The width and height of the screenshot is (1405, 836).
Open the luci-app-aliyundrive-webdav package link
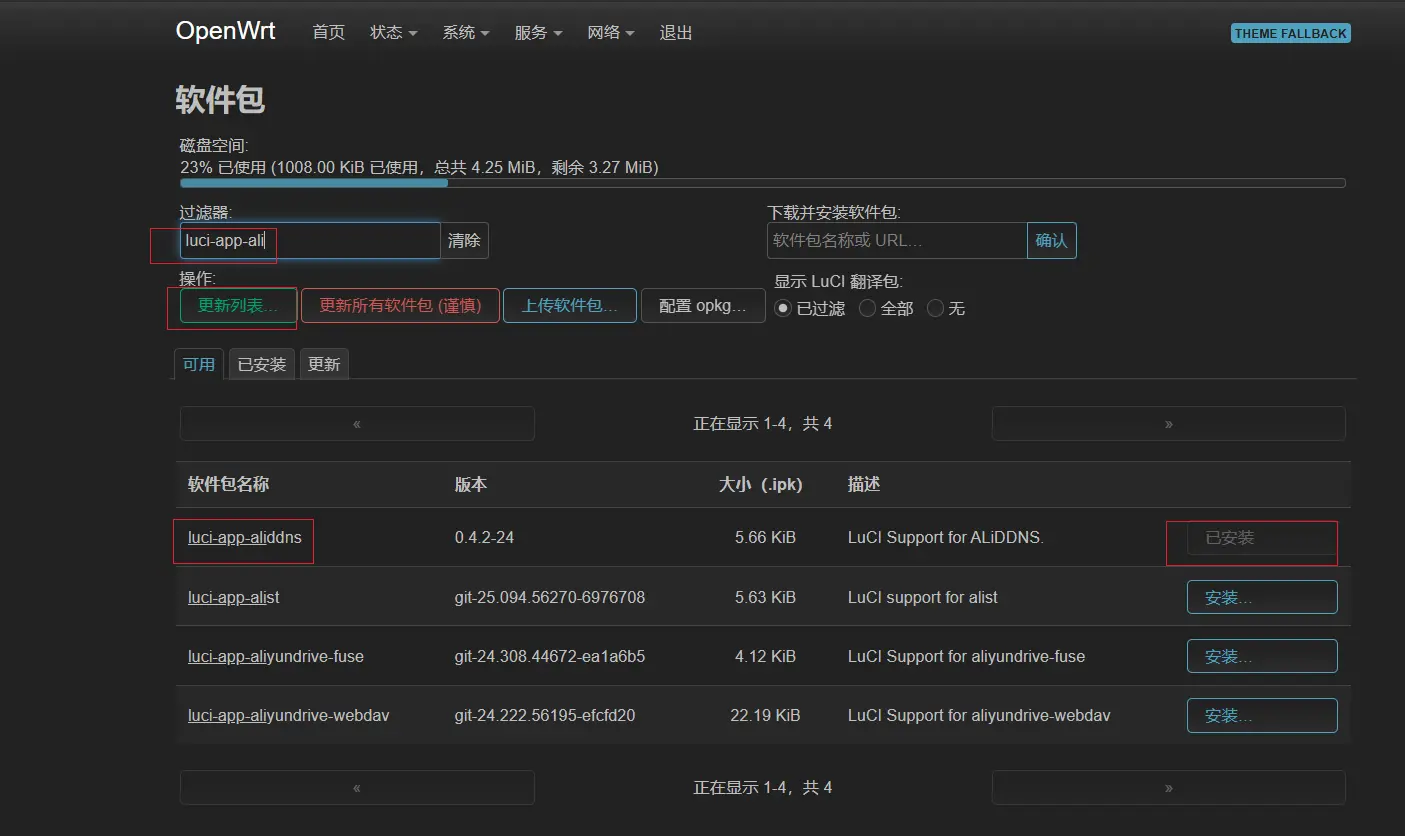click(x=288, y=716)
